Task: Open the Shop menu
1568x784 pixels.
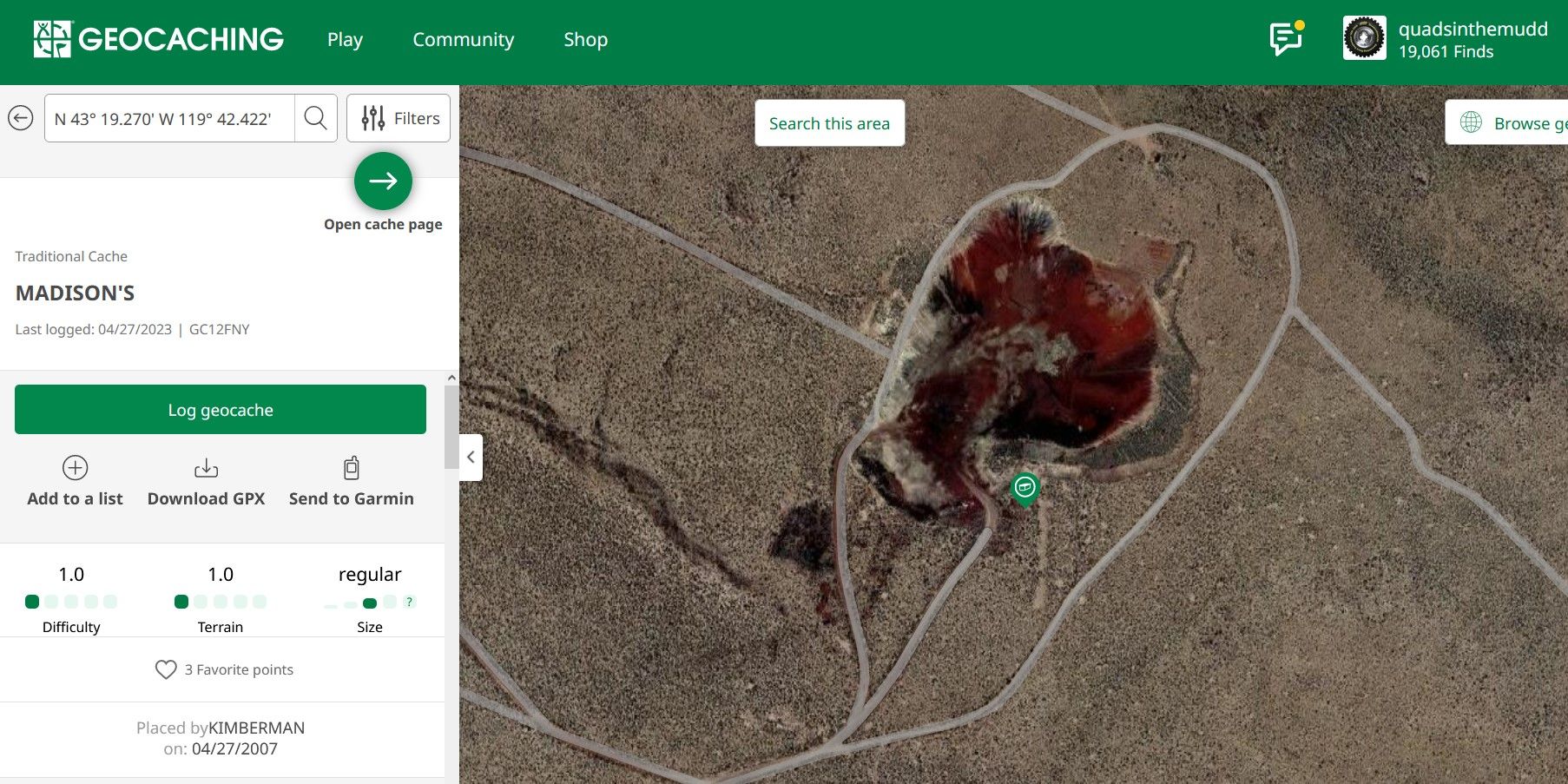Action: coord(585,40)
